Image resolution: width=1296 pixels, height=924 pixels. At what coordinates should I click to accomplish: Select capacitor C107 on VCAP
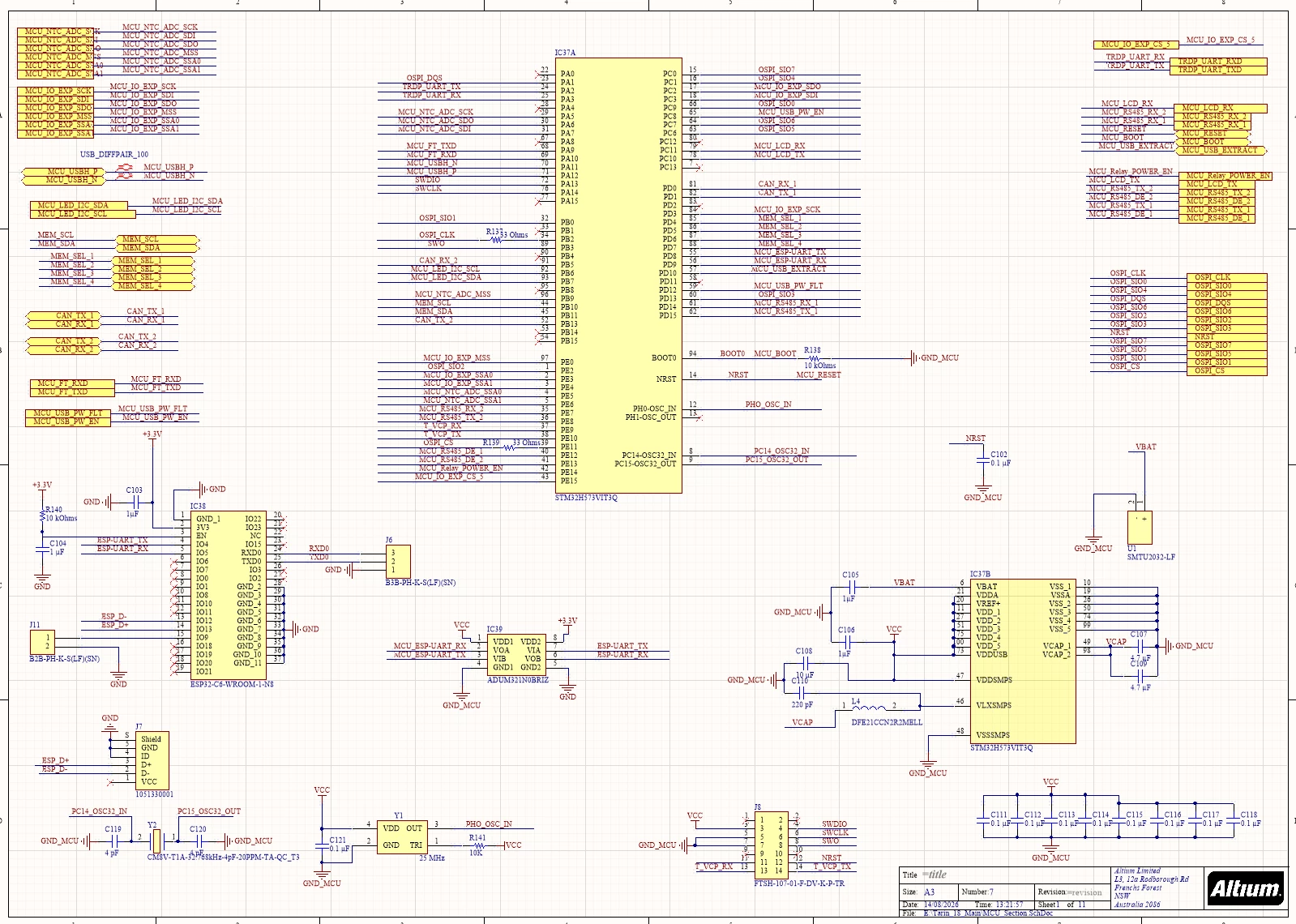(1140, 646)
